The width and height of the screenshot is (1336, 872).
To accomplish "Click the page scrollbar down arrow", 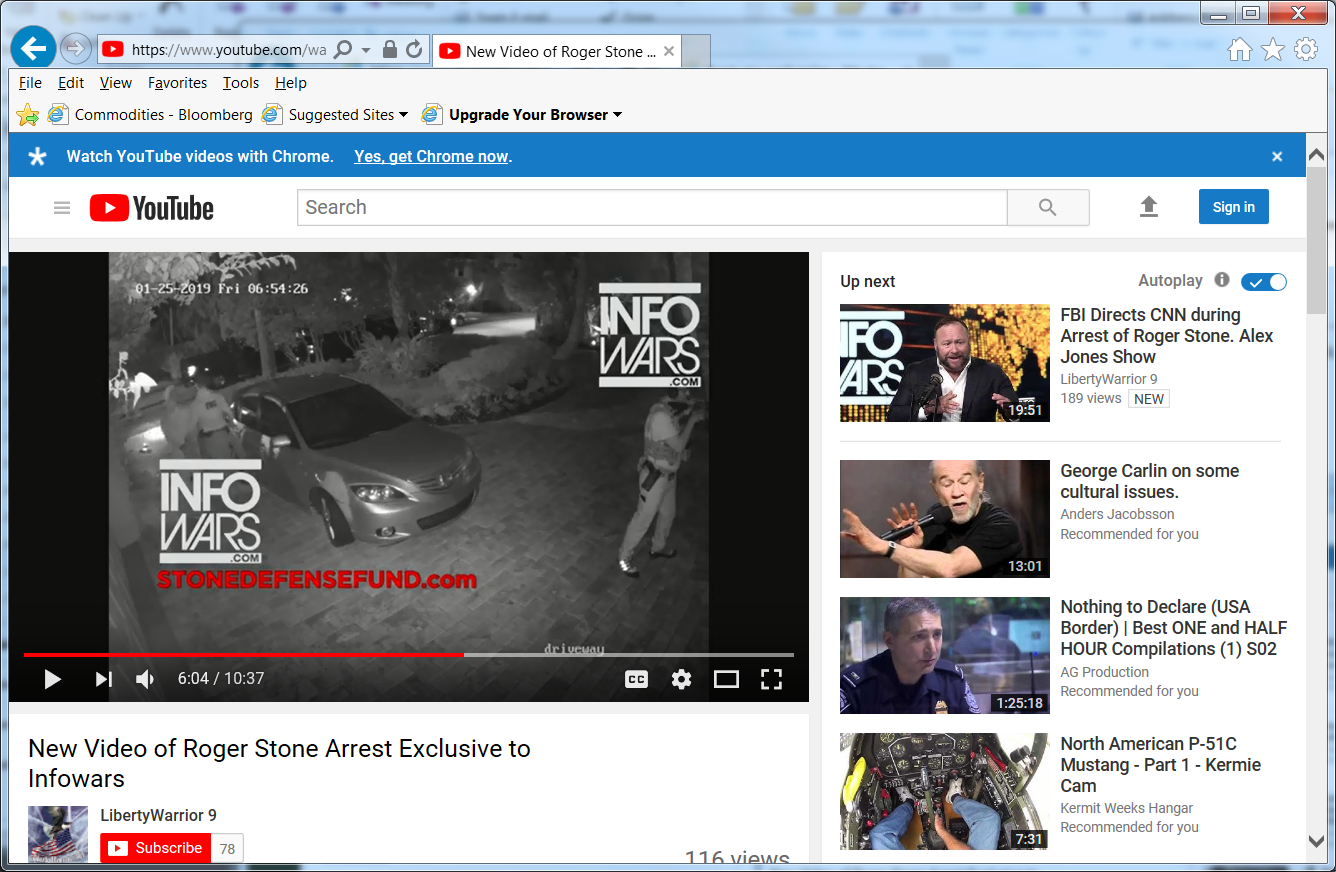I will click(x=1316, y=841).
